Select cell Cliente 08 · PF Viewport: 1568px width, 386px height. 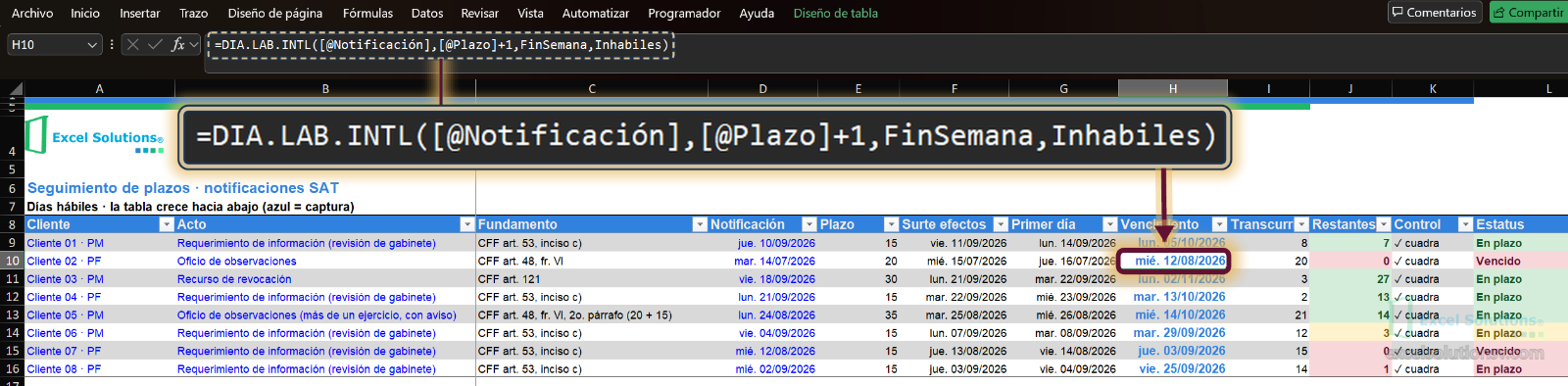(99, 369)
